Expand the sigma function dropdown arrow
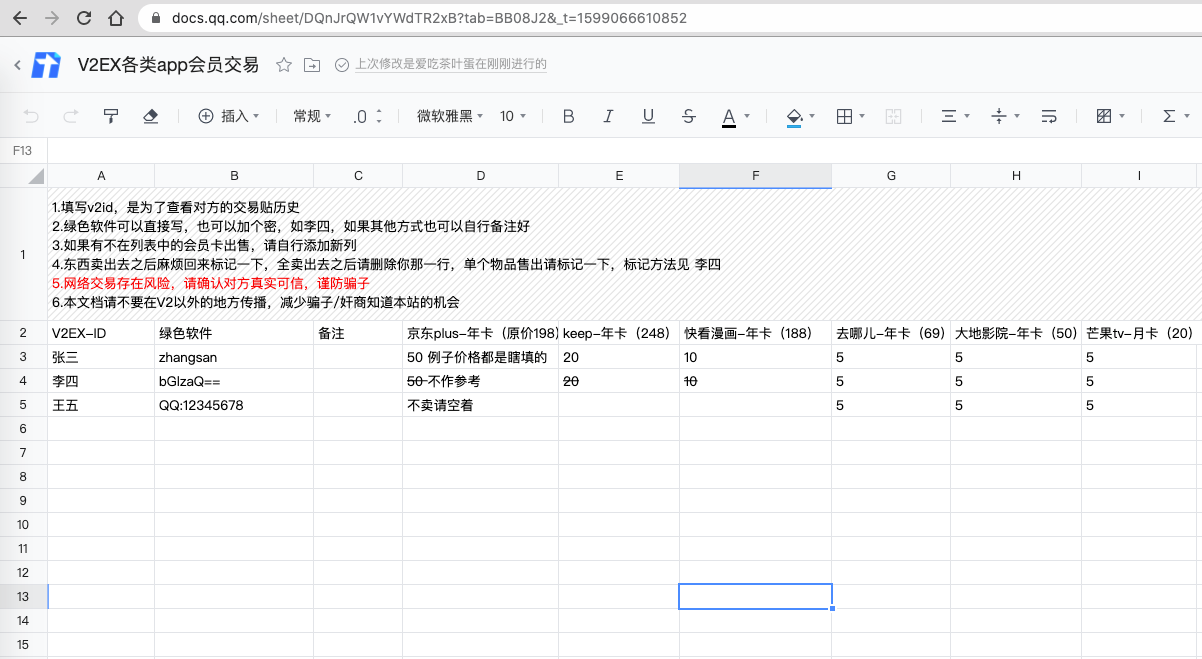The image size is (1202, 659). point(1187,116)
